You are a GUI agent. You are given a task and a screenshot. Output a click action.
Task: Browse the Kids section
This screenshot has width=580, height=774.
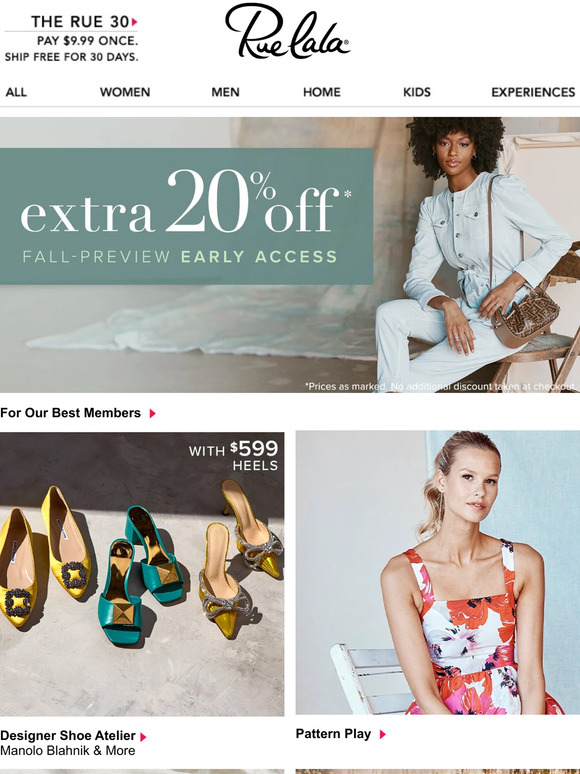(417, 92)
